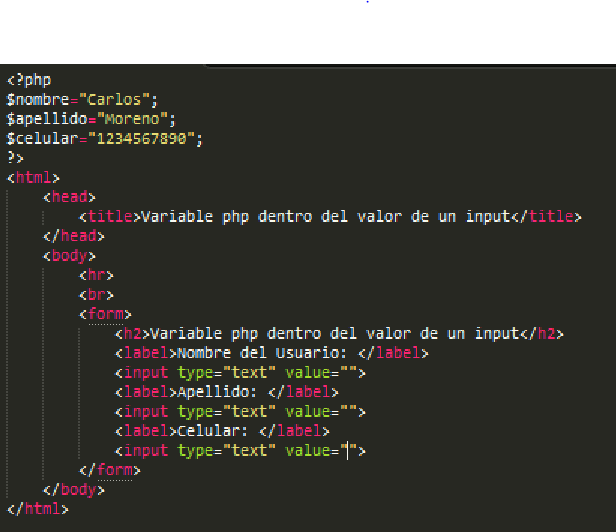Click the closing </h2> tag
This screenshot has height=532, width=616.
pyautogui.click(x=542, y=334)
